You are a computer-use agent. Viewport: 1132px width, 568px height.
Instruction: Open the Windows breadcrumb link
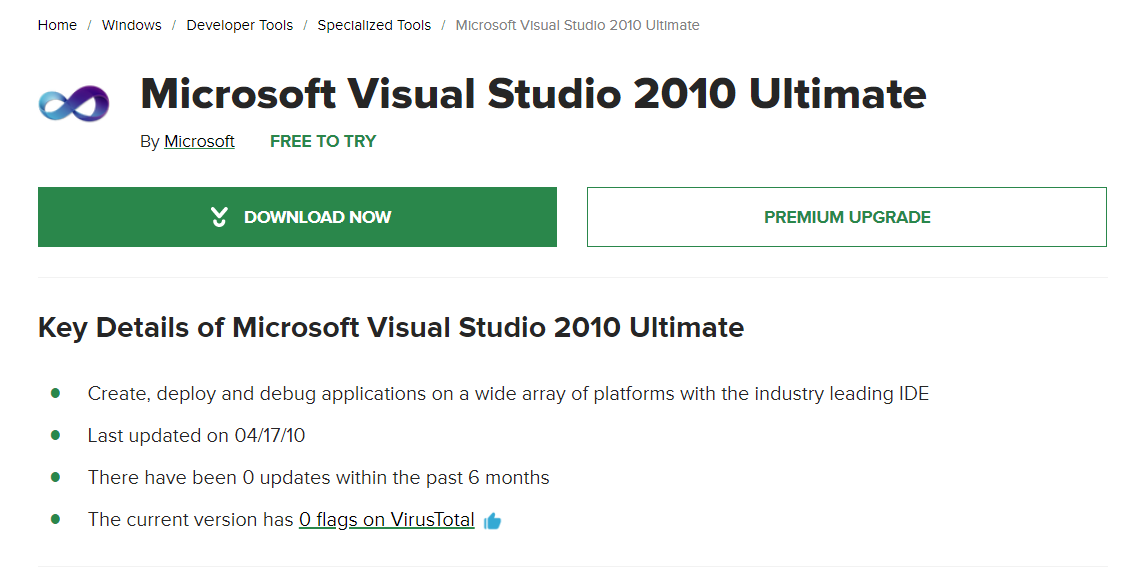click(x=131, y=25)
